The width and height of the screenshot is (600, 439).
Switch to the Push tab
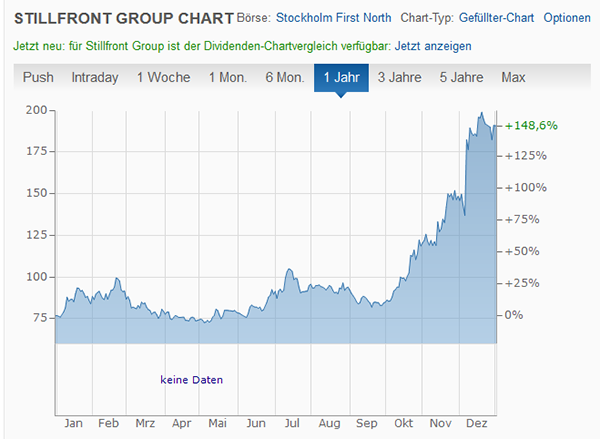click(38, 77)
